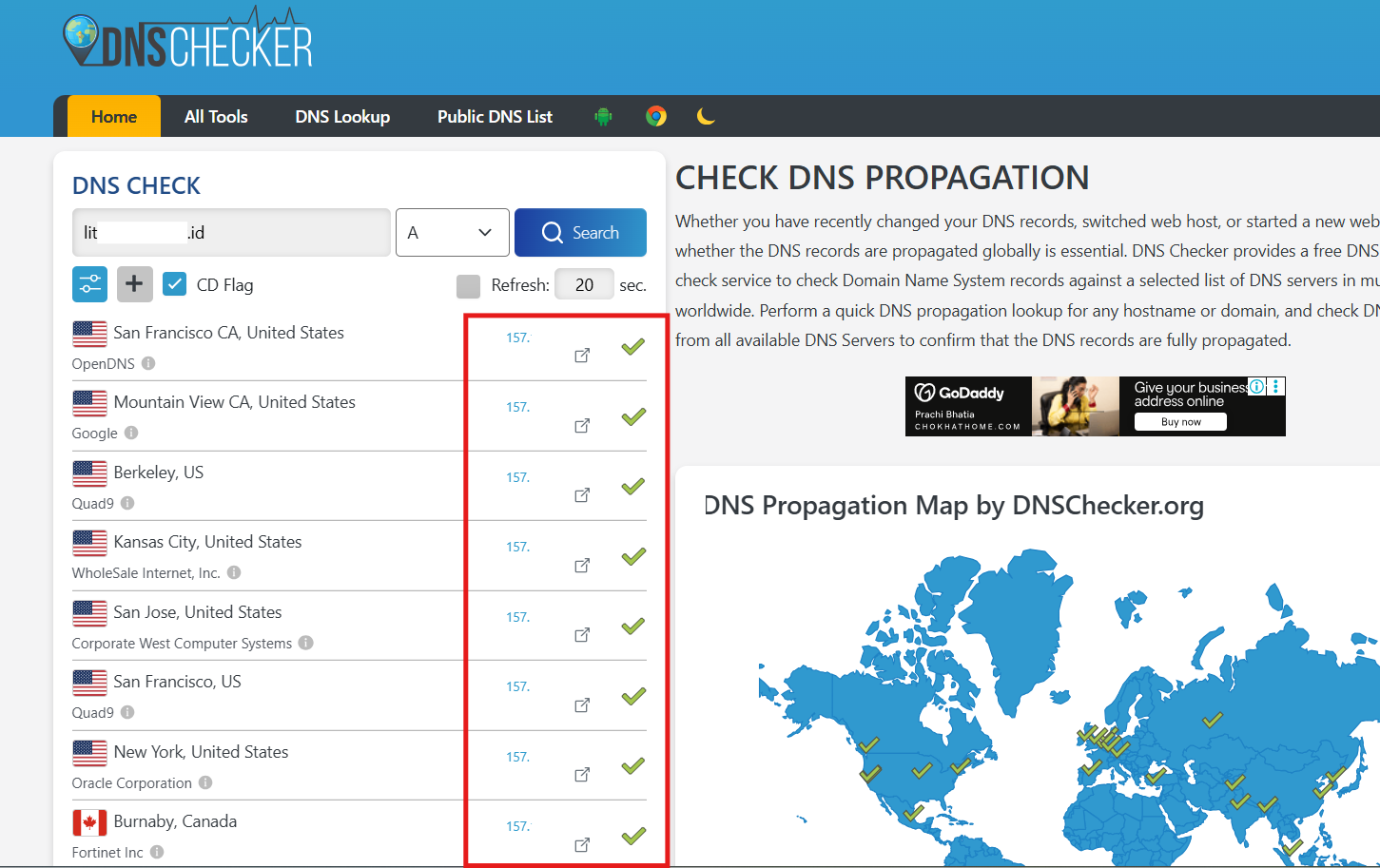Image resolution: width=1380 pixels, height=868 pixels.
Task: Click the info icon for WholeSale Internet, Inc.
Action: click(x=234, y=573)
